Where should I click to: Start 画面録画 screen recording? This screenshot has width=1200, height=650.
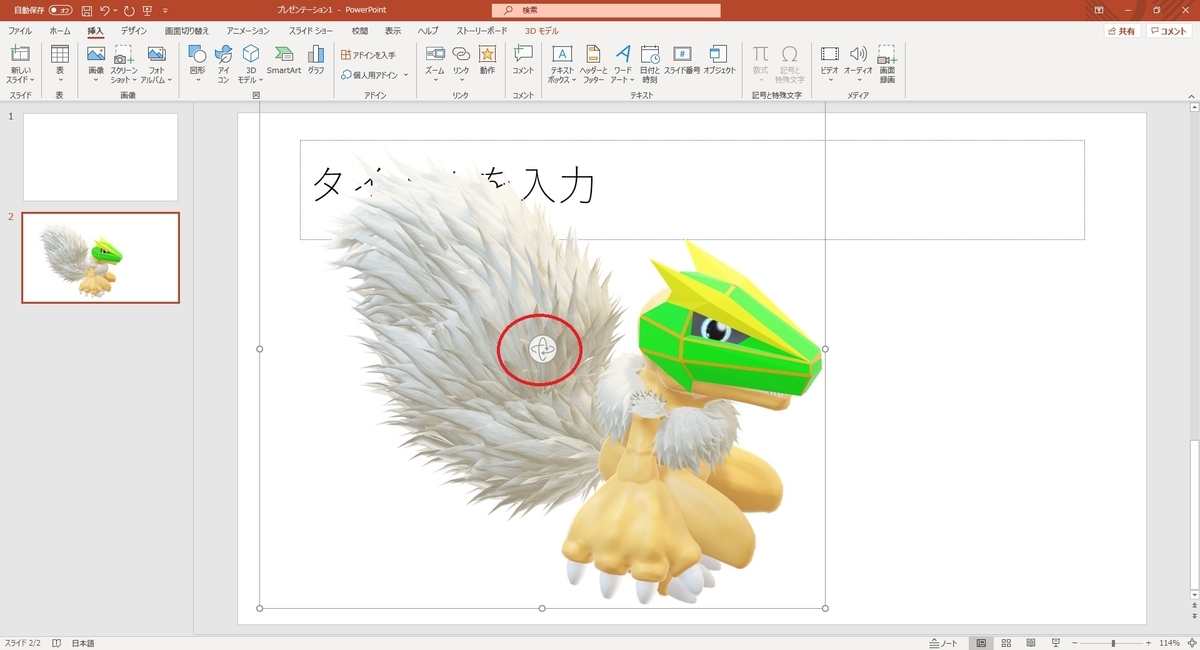(887, 65)
